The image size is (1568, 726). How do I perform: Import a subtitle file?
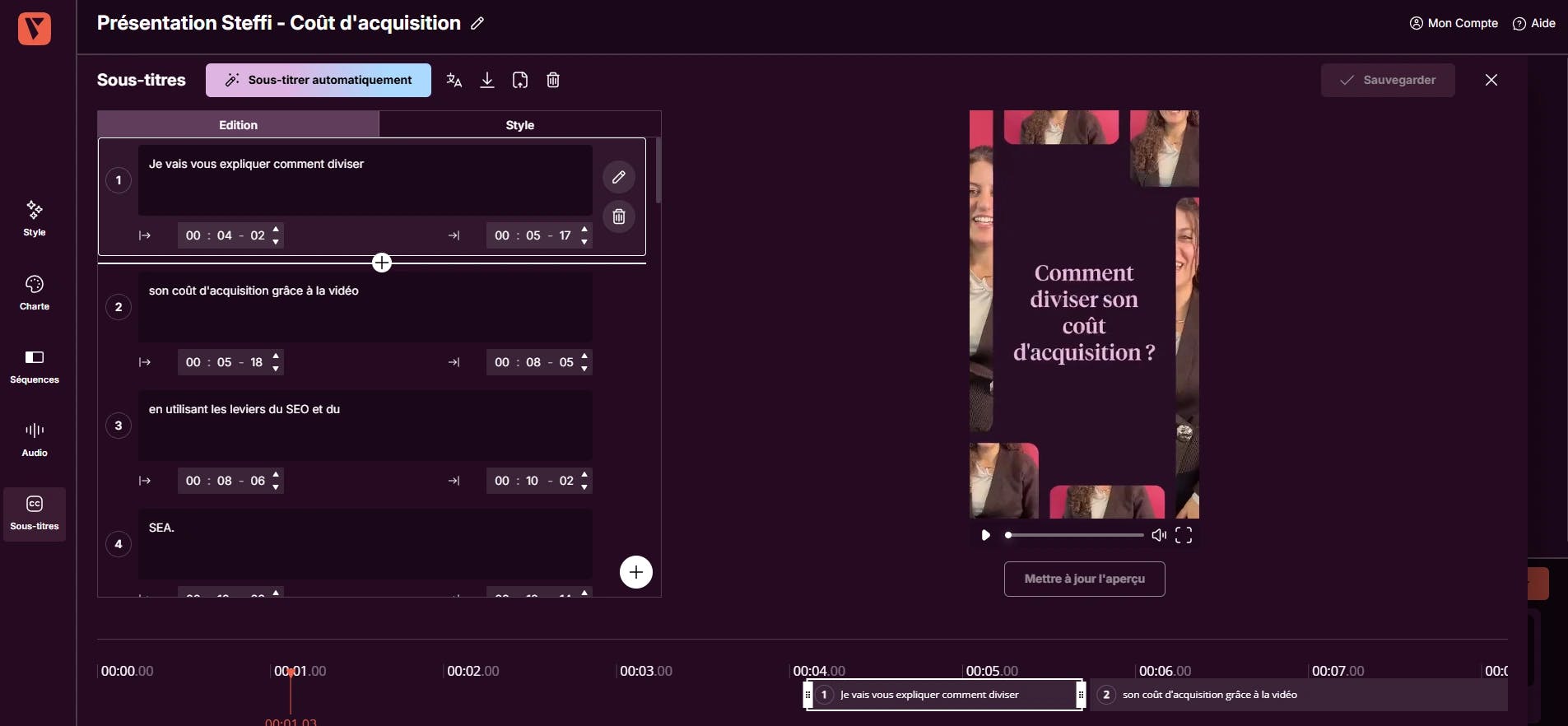(520, 80)
